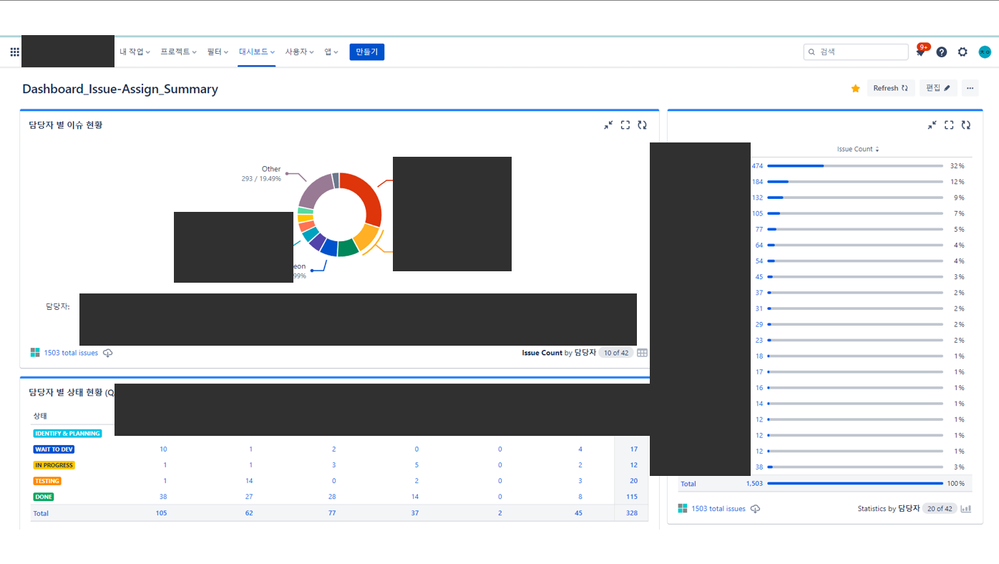Maximize the Issue Count statistics gadget
This screenshot has height=564, width=999.
pyautogui.click(x=949, y=126)
